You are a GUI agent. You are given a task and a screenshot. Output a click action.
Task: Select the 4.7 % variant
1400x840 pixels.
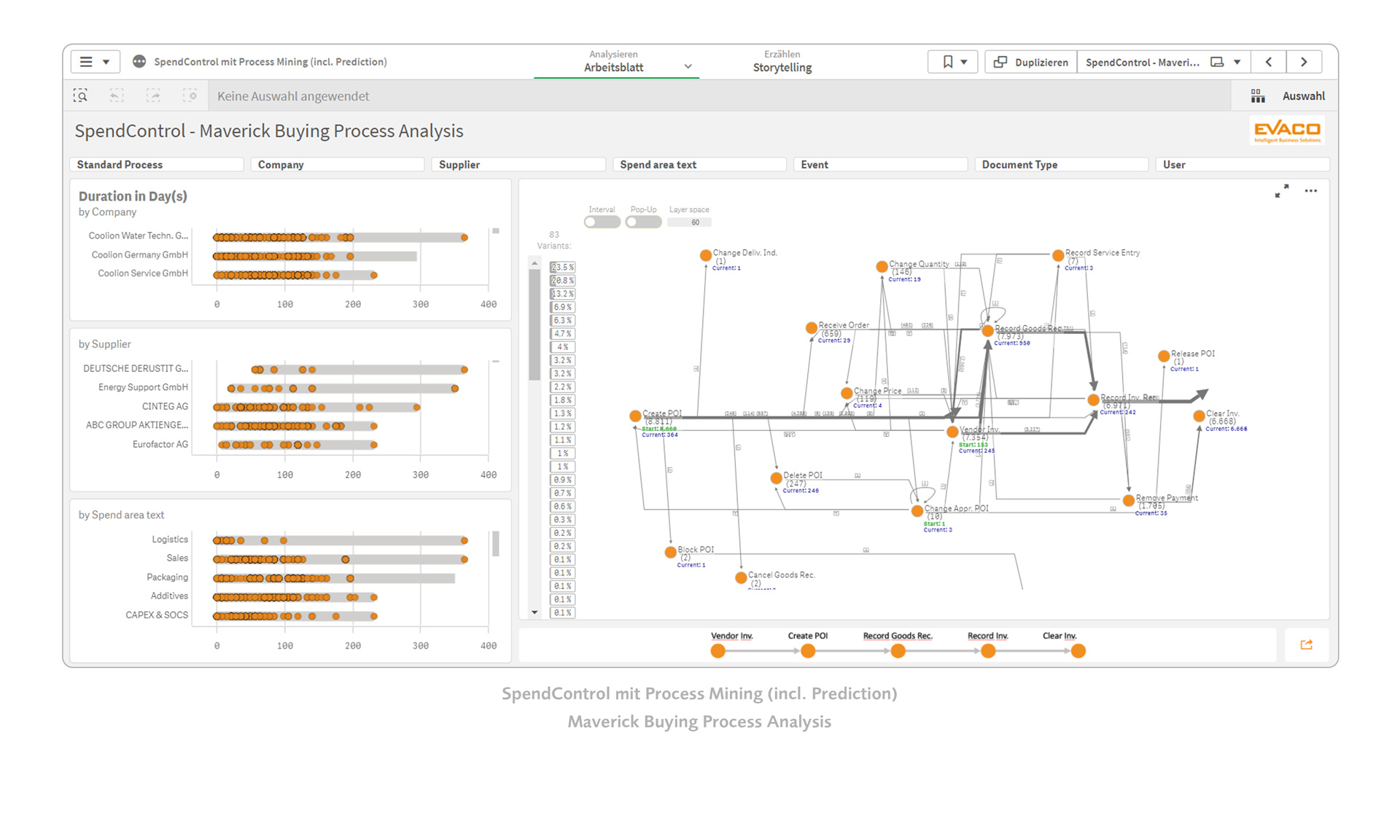click(562, 333)
